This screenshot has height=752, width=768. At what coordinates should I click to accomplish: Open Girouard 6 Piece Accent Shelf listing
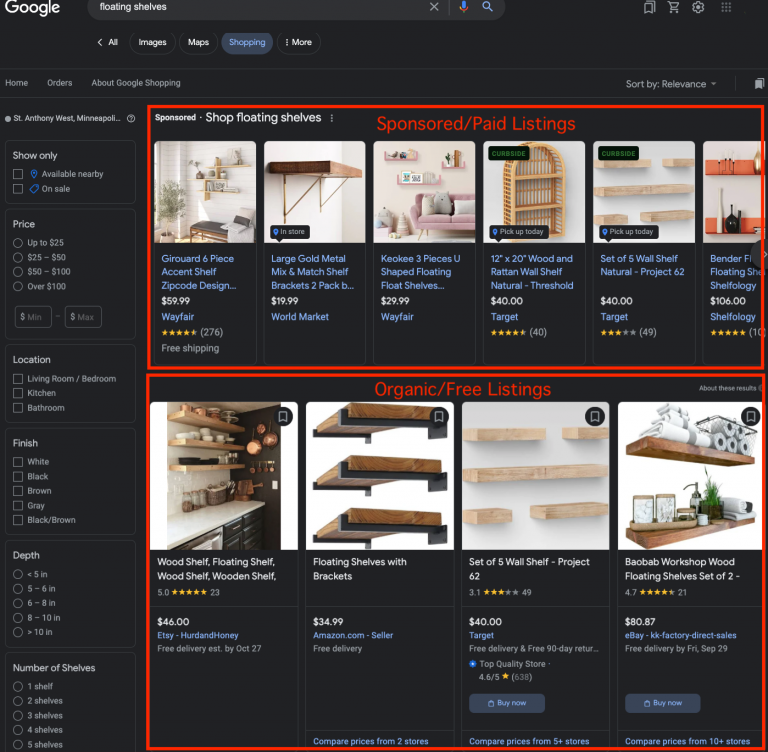(x=198, y=272)
